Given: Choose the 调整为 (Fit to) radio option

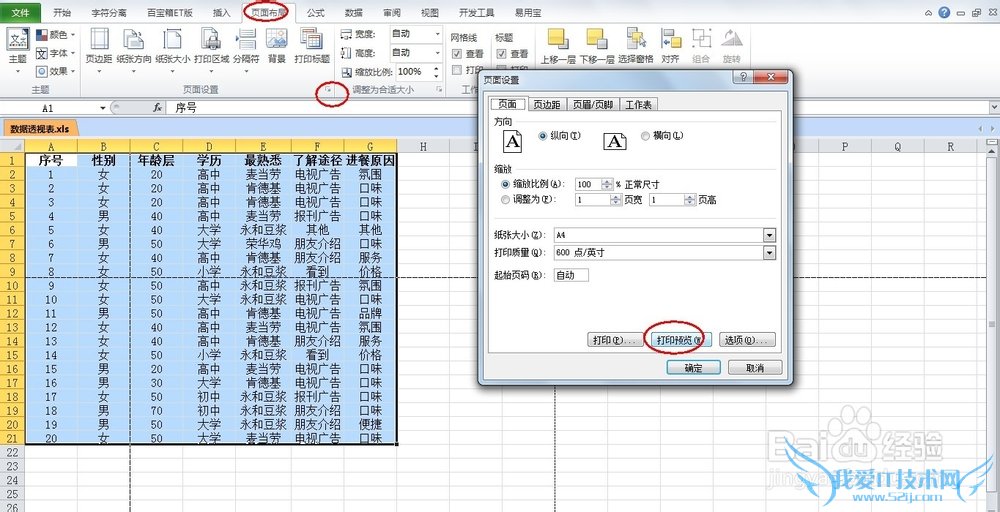Looking at the screenshot, I should (504, 200).
